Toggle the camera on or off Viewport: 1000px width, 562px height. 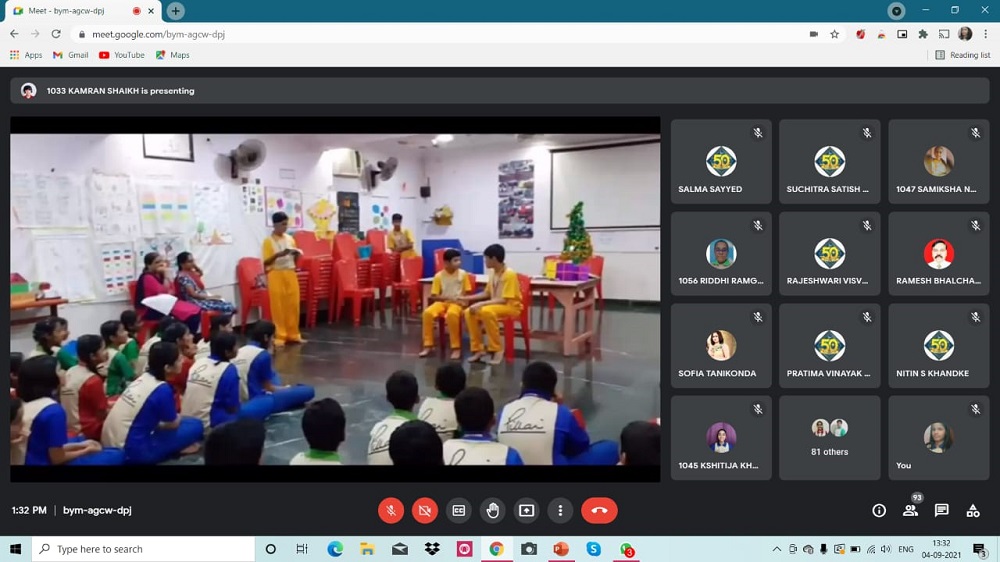[425, 510]
